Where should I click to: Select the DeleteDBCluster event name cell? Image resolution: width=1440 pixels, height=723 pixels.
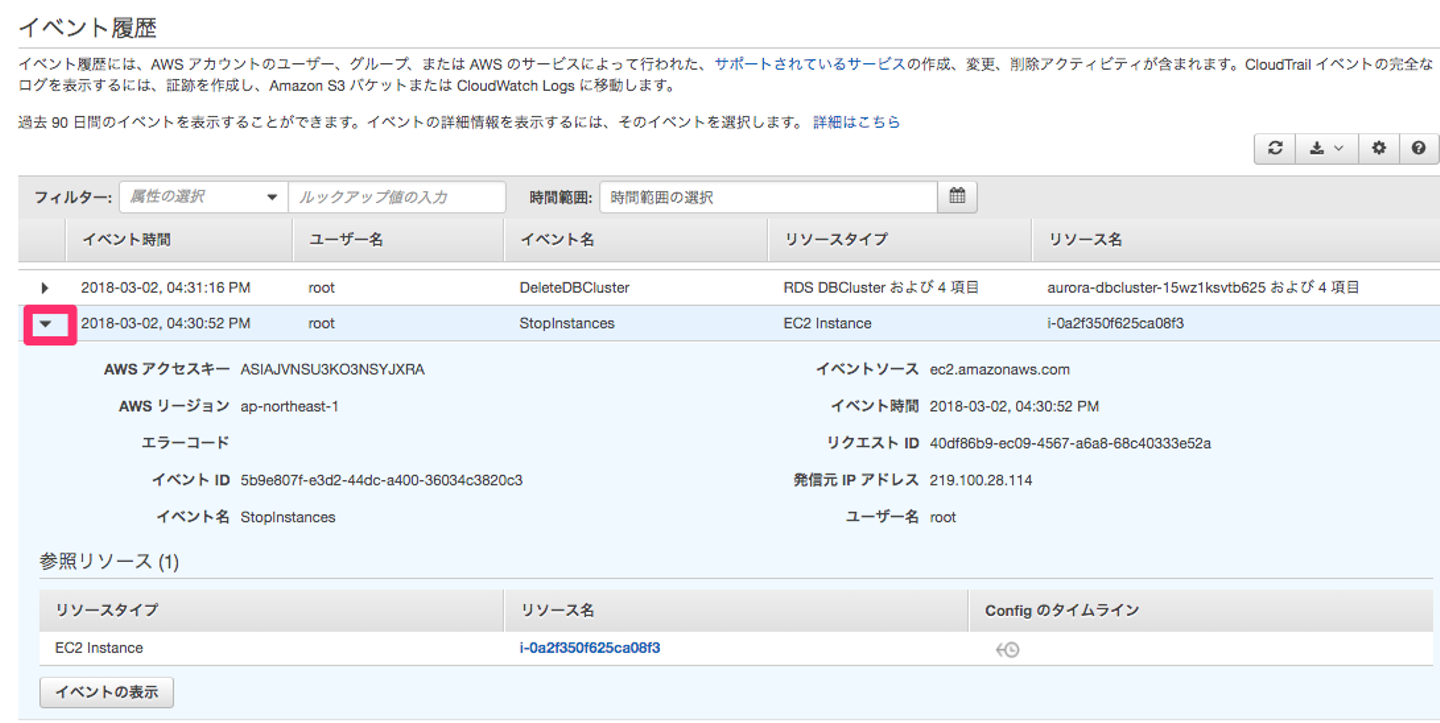pyautogui.click(x=574, y=288)
